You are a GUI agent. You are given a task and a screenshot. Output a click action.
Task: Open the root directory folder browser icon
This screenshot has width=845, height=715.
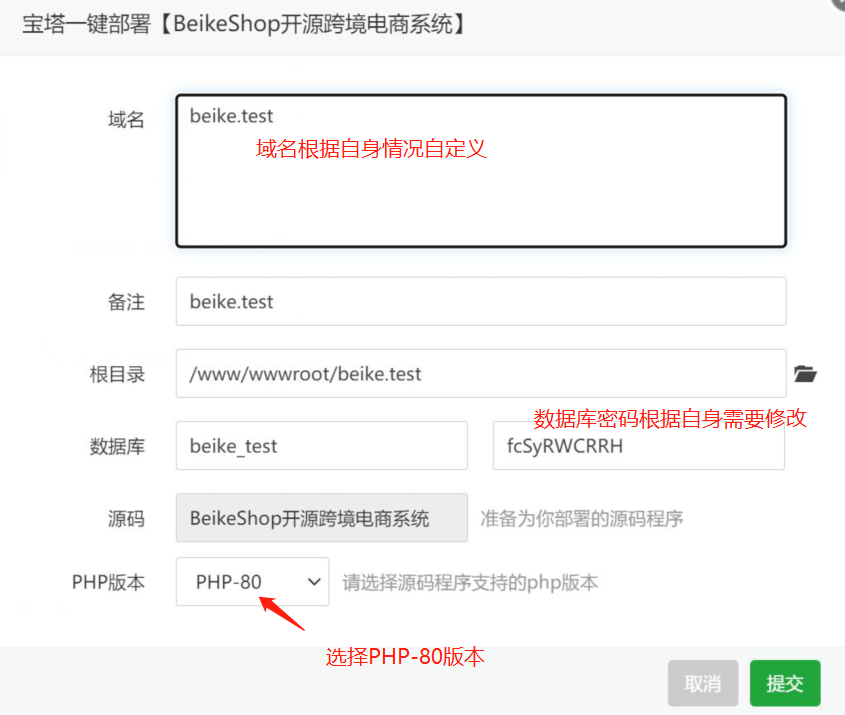point(805,373)
